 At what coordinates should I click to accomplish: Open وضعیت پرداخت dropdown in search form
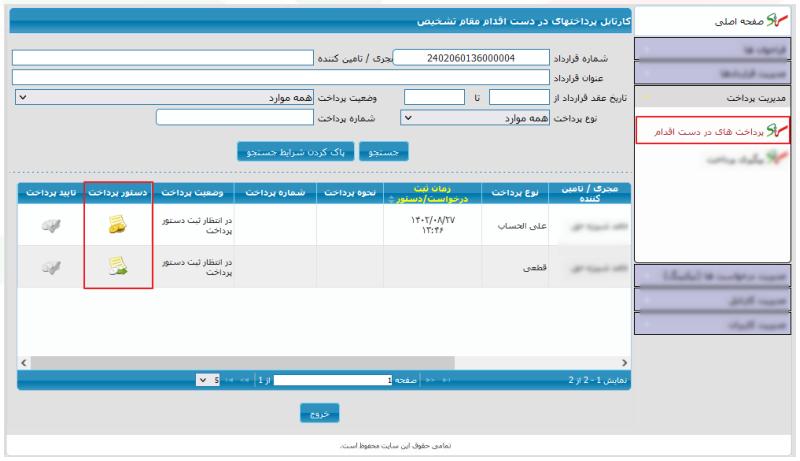tap(164, 97)
